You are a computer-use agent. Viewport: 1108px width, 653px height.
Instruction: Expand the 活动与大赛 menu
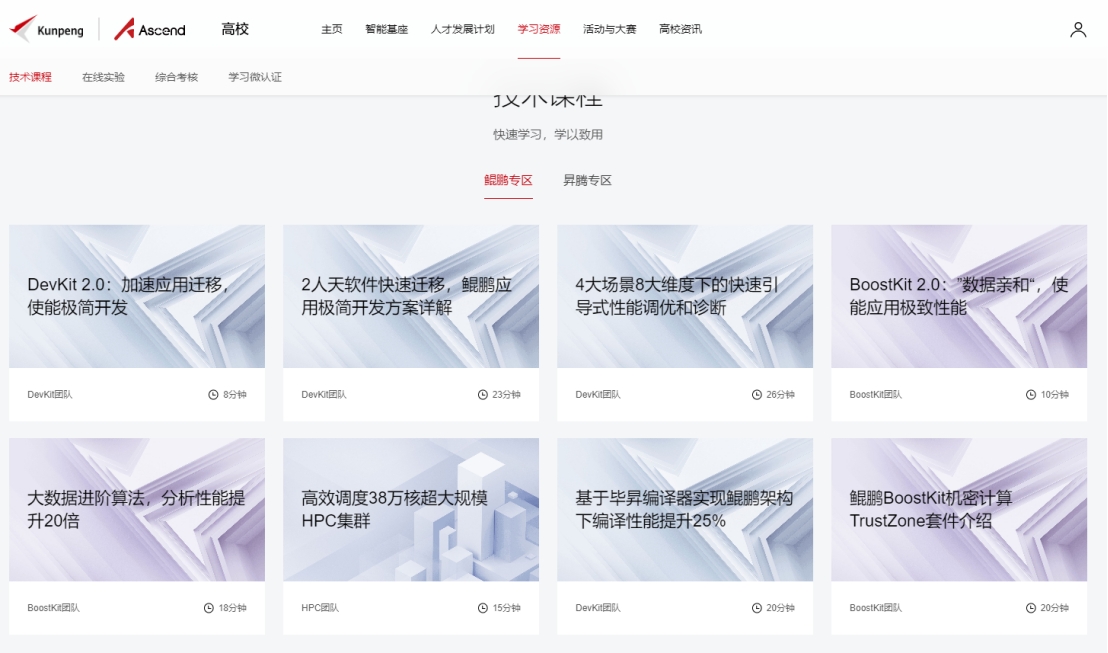pos(609,30)
